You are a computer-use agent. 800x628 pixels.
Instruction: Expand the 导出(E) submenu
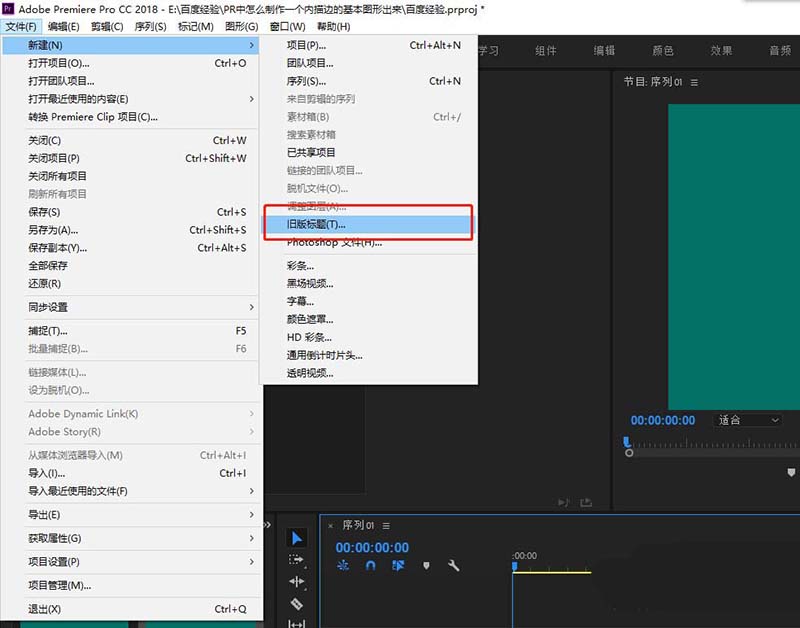click(252, 515)
